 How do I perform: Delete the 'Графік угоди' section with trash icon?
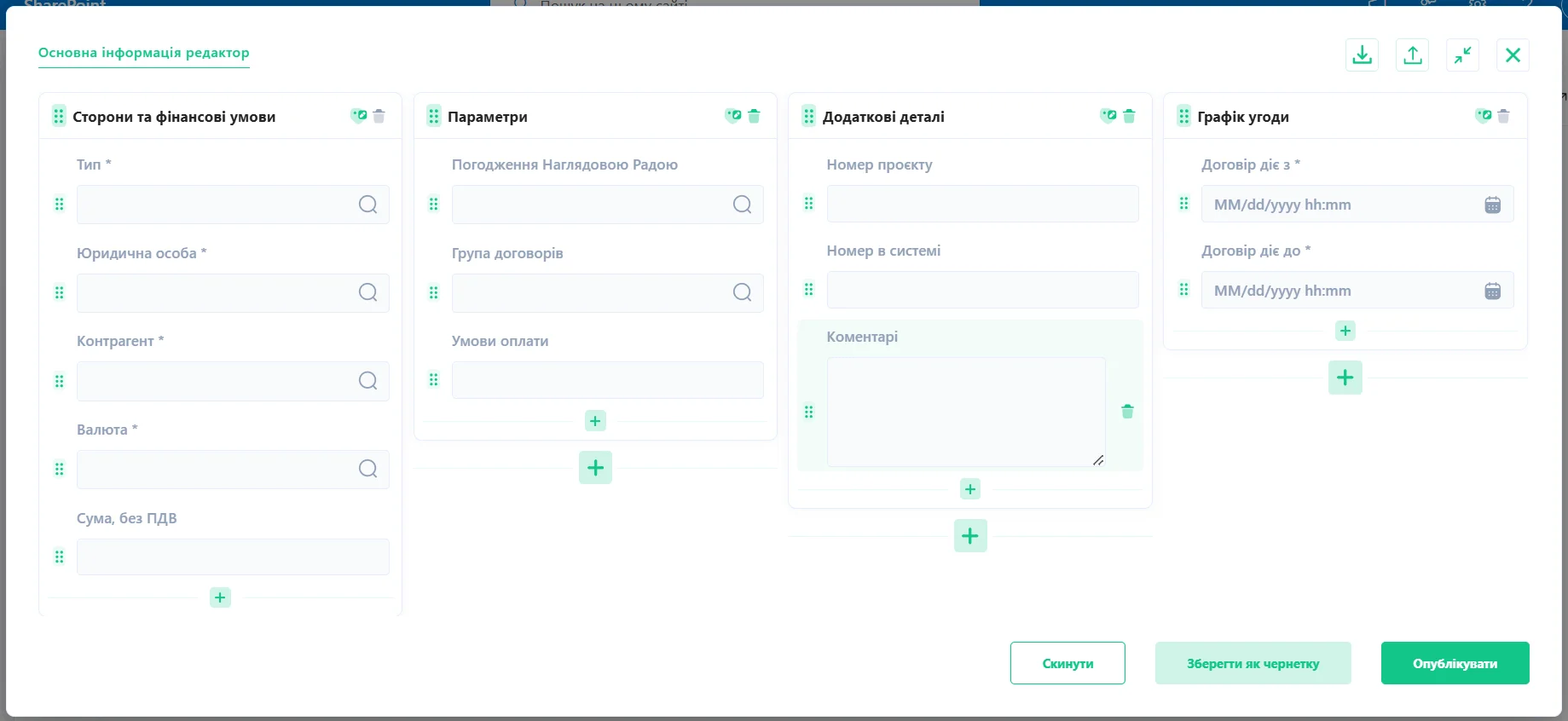tap(1504, 116)
